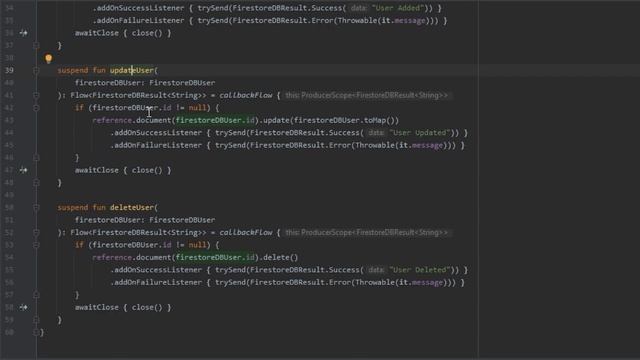Click the null keyword on line 42
Image resolution: width=640 pixels, height=360 pixels.
pyautogui.click(x=198, y=108)
